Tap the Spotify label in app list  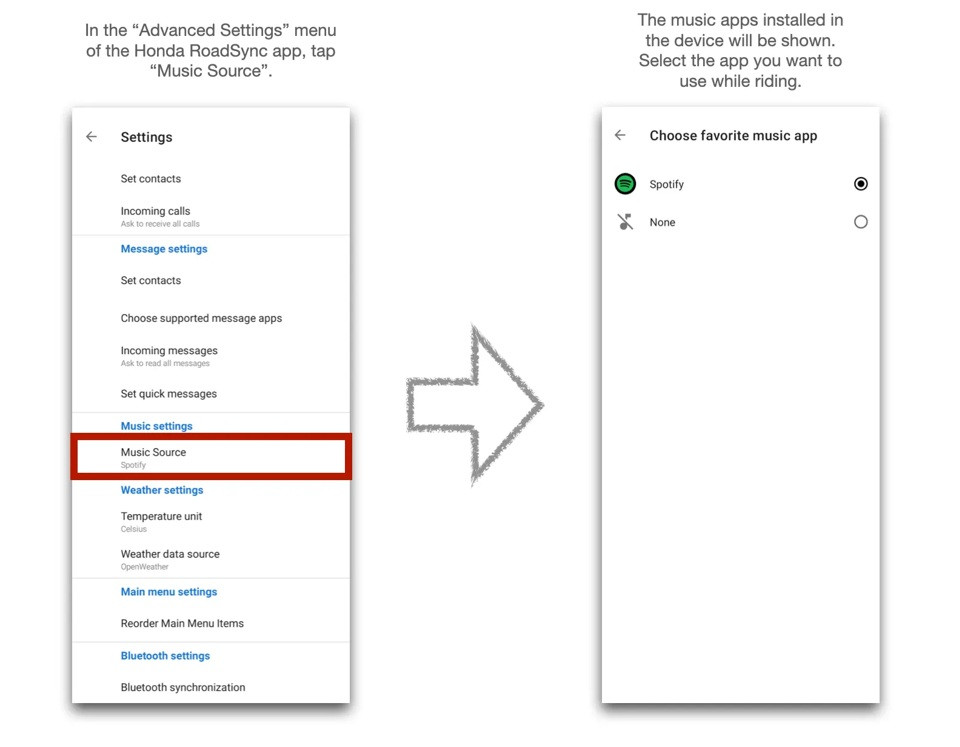click(666, 184)
